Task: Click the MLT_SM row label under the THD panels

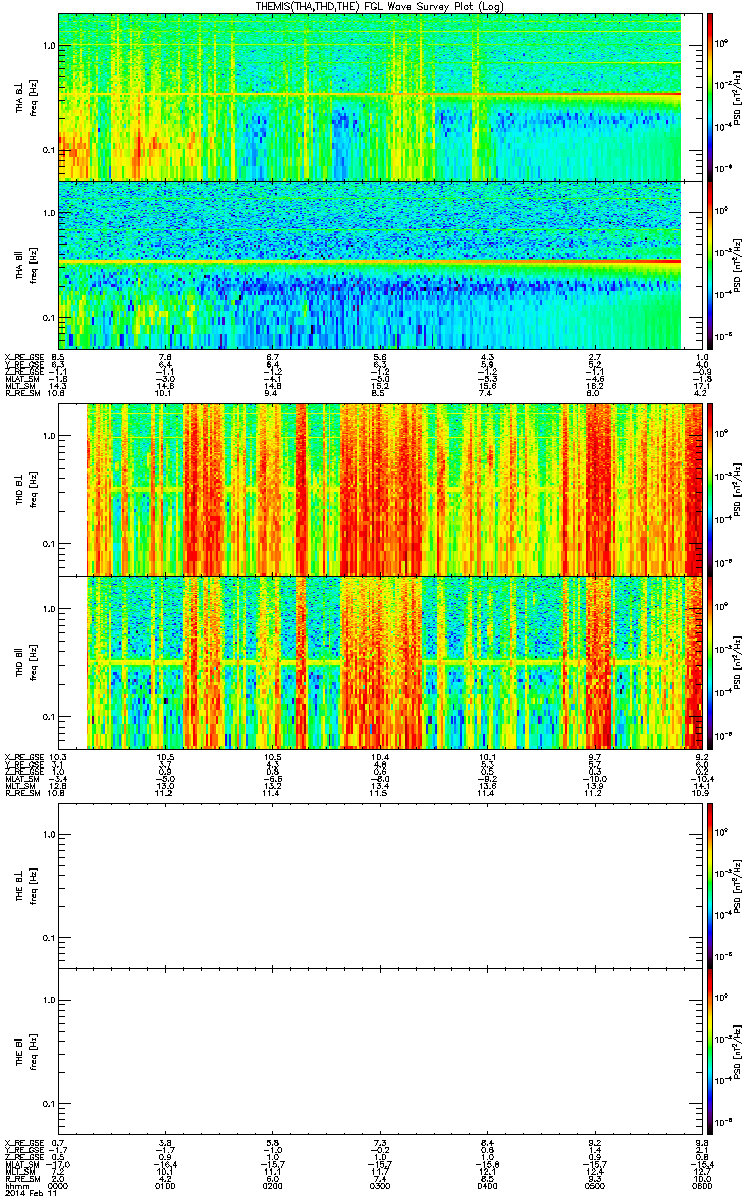Action: pyautogui.click(x=20, y=787)
